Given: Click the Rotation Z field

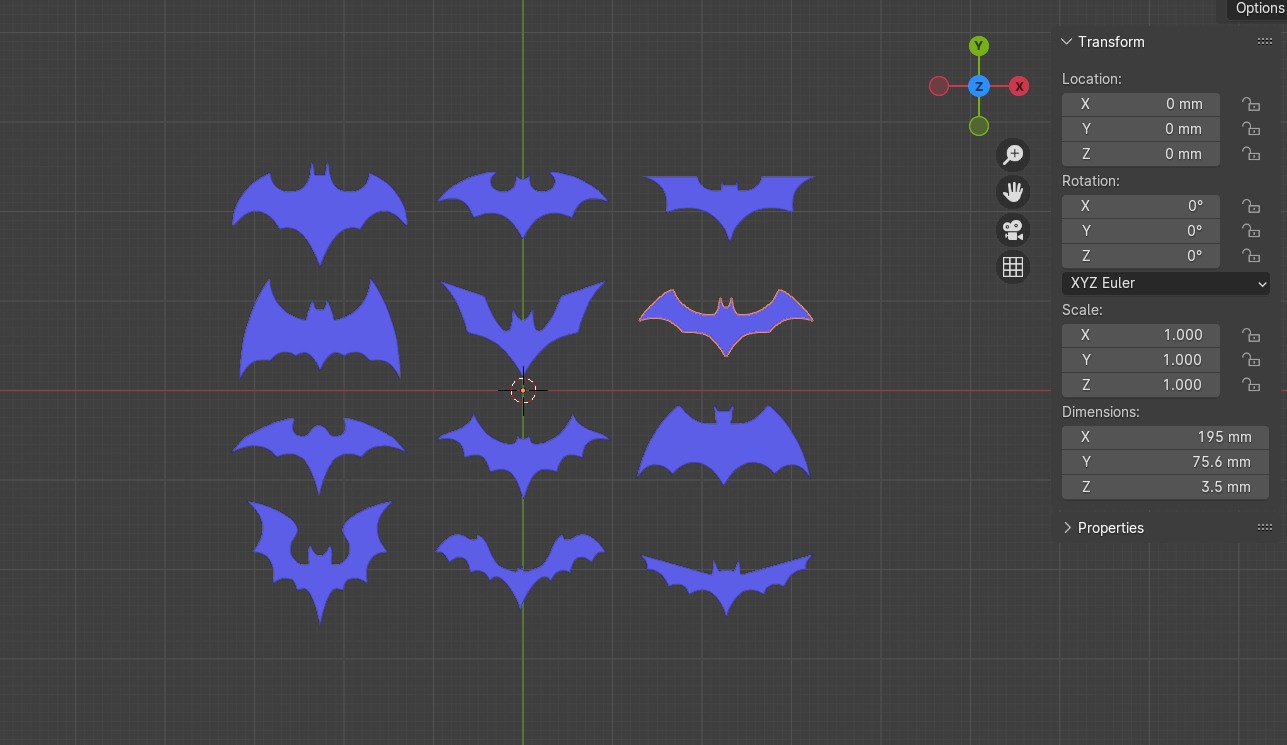Looking at the screenshot, I should pyautogui.click(x=1141, y=256).
